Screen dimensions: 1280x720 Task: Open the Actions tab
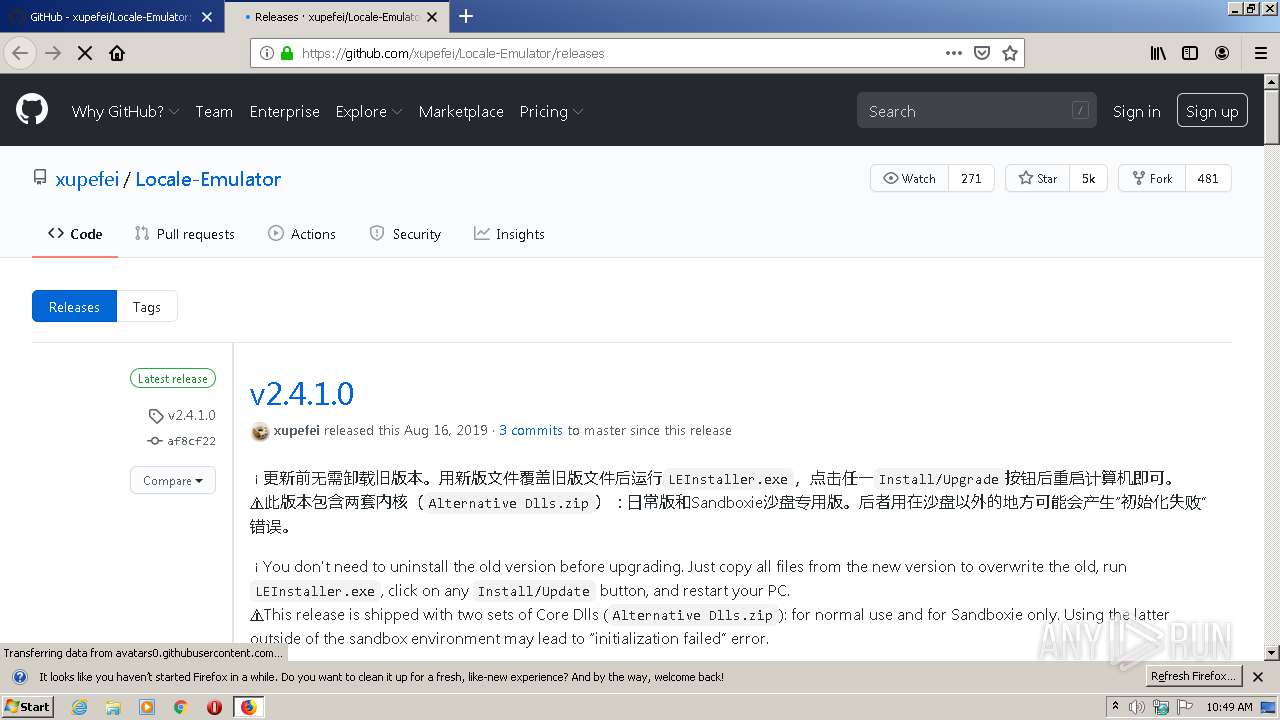click(302, 233)
